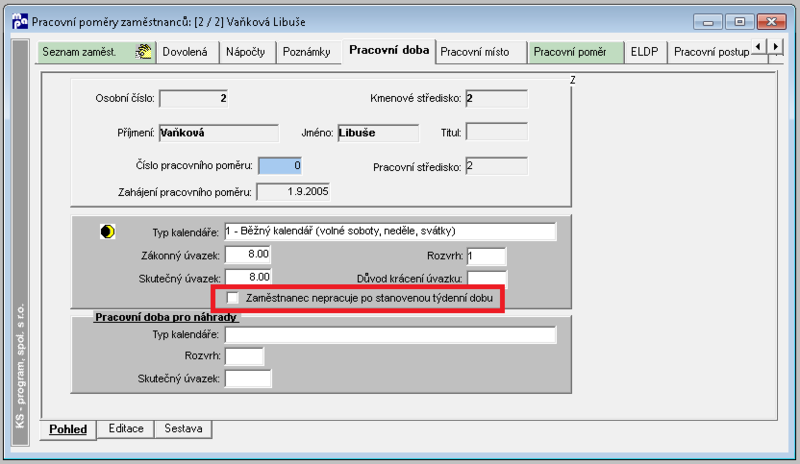The image size is (800, 464).
Task: Select the Pohled view tab
Action: click(68, 429)
